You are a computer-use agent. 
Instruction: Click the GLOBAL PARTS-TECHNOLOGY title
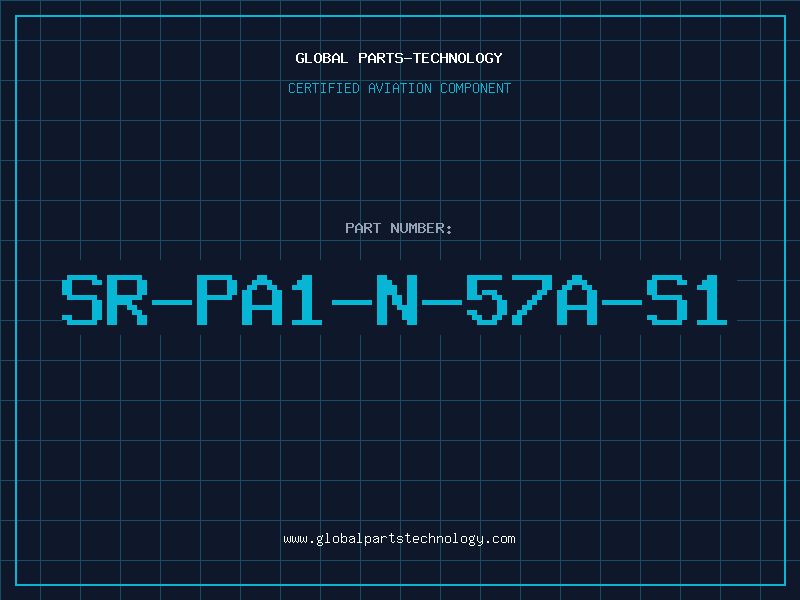(399, 58)
